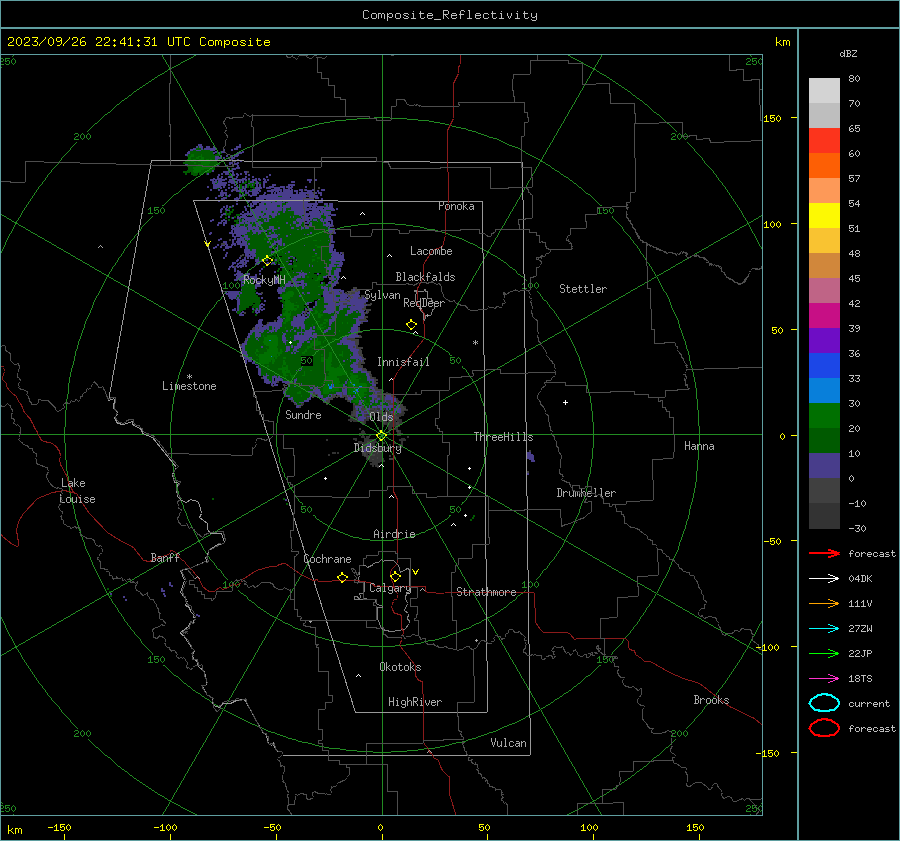The height and width of the screenshot is (841, 900).
Task: Click the orange 111V arrow icon
Action: pyautogui.click(x=824, y=603)
